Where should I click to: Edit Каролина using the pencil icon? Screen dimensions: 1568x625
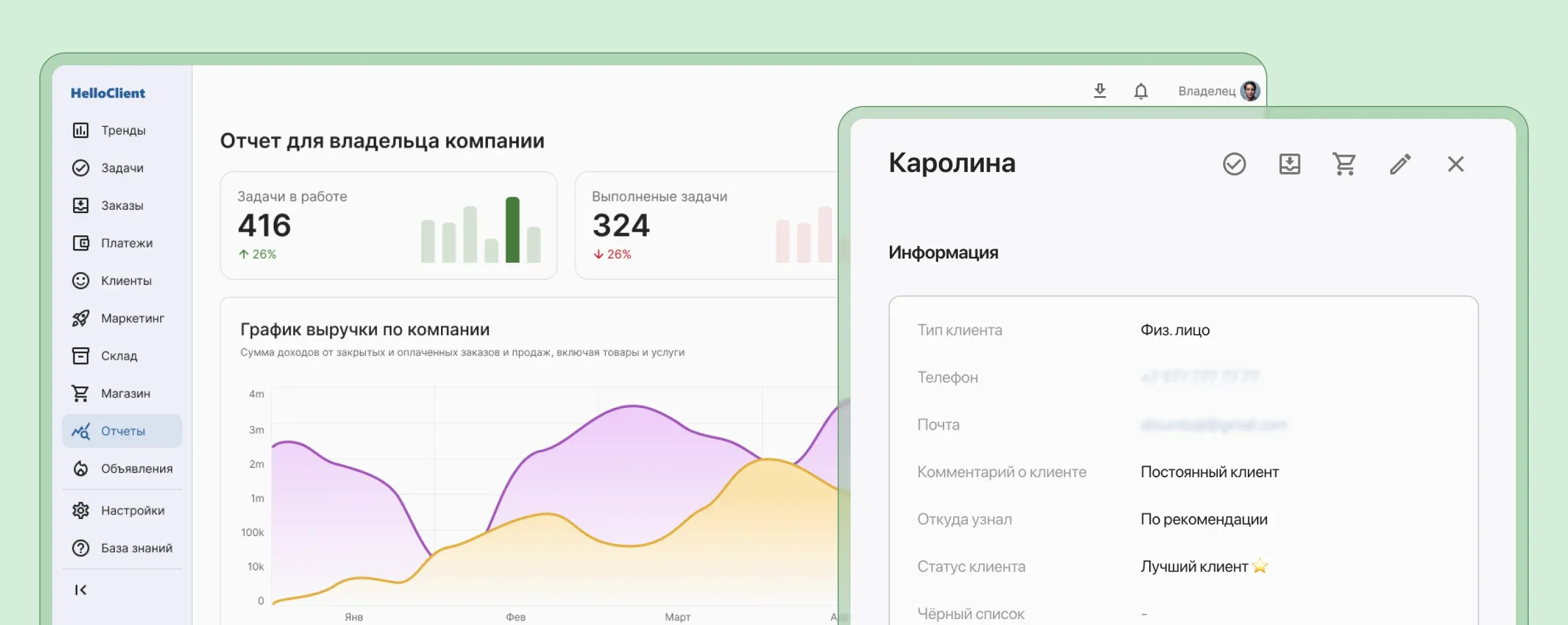tap(1400, 165)
